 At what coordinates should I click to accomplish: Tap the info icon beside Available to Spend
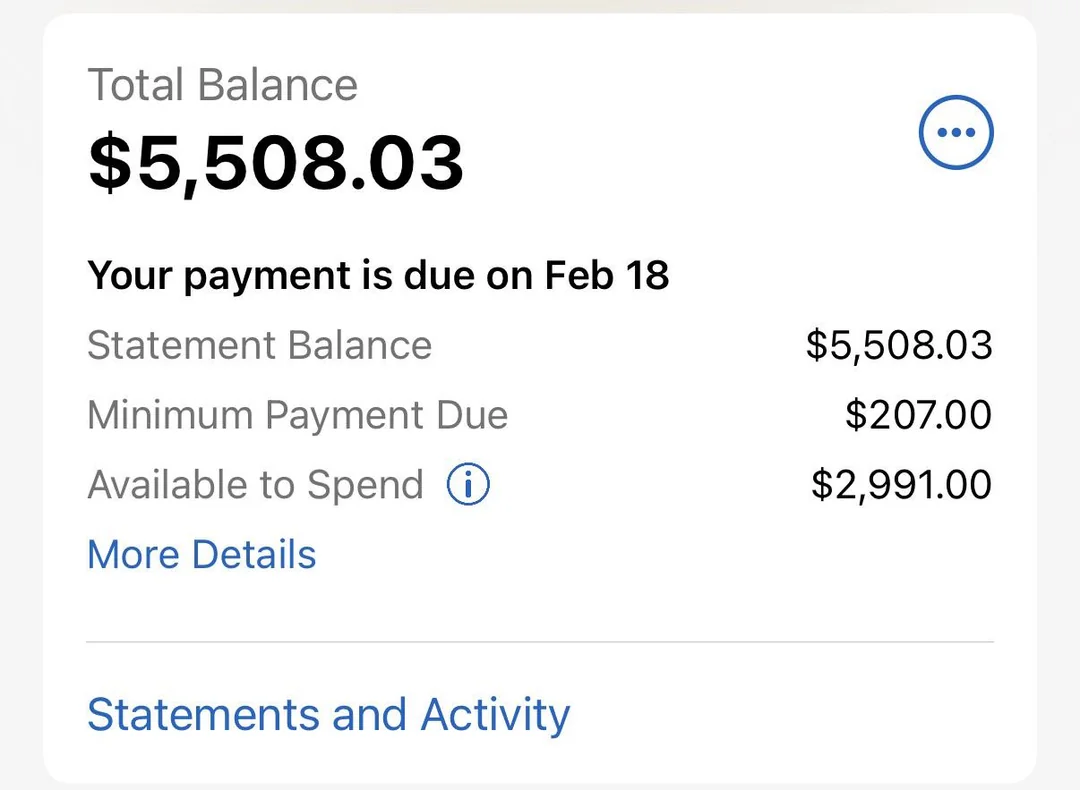pyautogui.click(x=467, y=485)
